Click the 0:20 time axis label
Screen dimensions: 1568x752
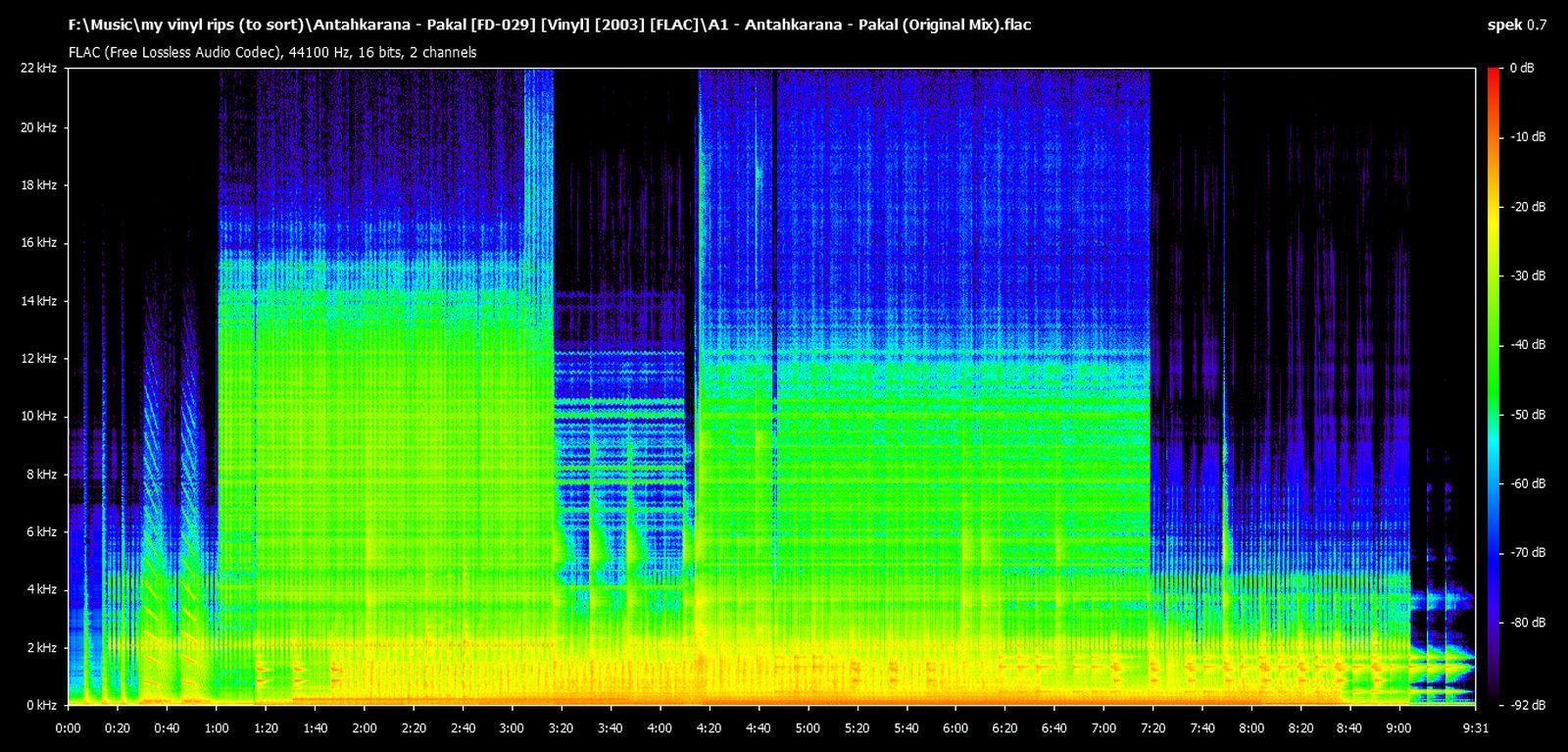(x=118, y=728)
